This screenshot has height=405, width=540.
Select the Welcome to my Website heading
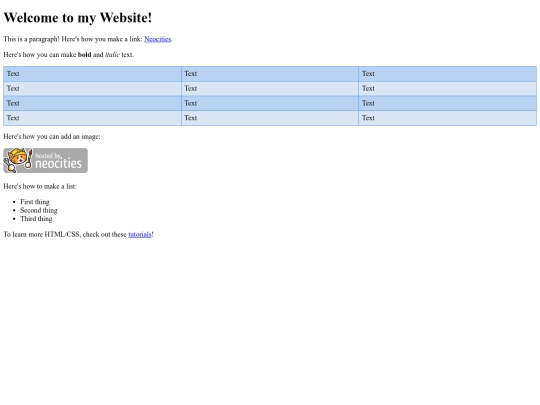[78, 18]
